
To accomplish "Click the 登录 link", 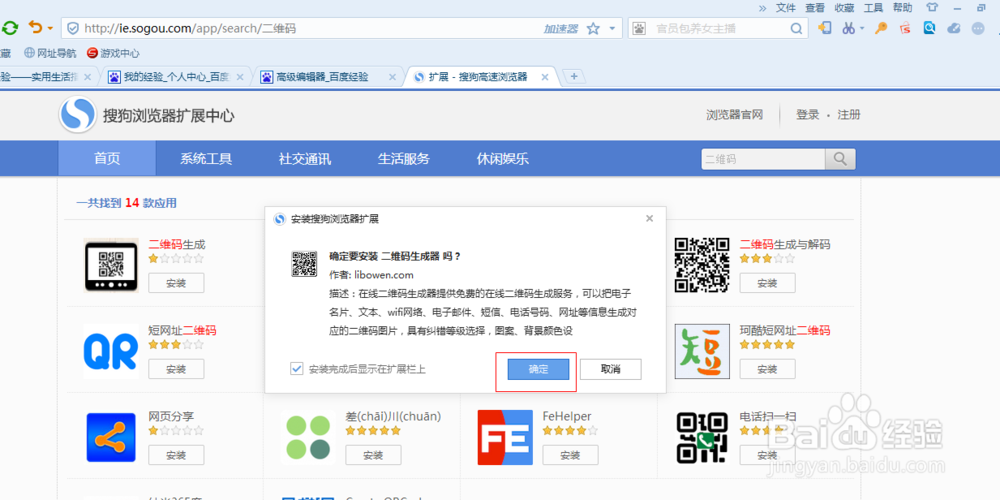I will [x=807, y=115].
